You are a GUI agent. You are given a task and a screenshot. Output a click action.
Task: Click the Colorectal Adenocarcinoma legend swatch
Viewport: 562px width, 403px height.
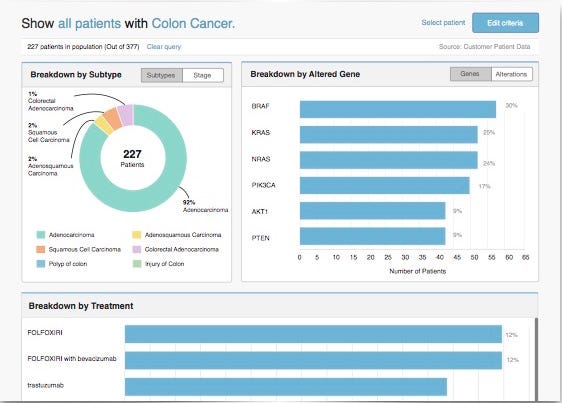pyautogui.click(x=137, y=249)
